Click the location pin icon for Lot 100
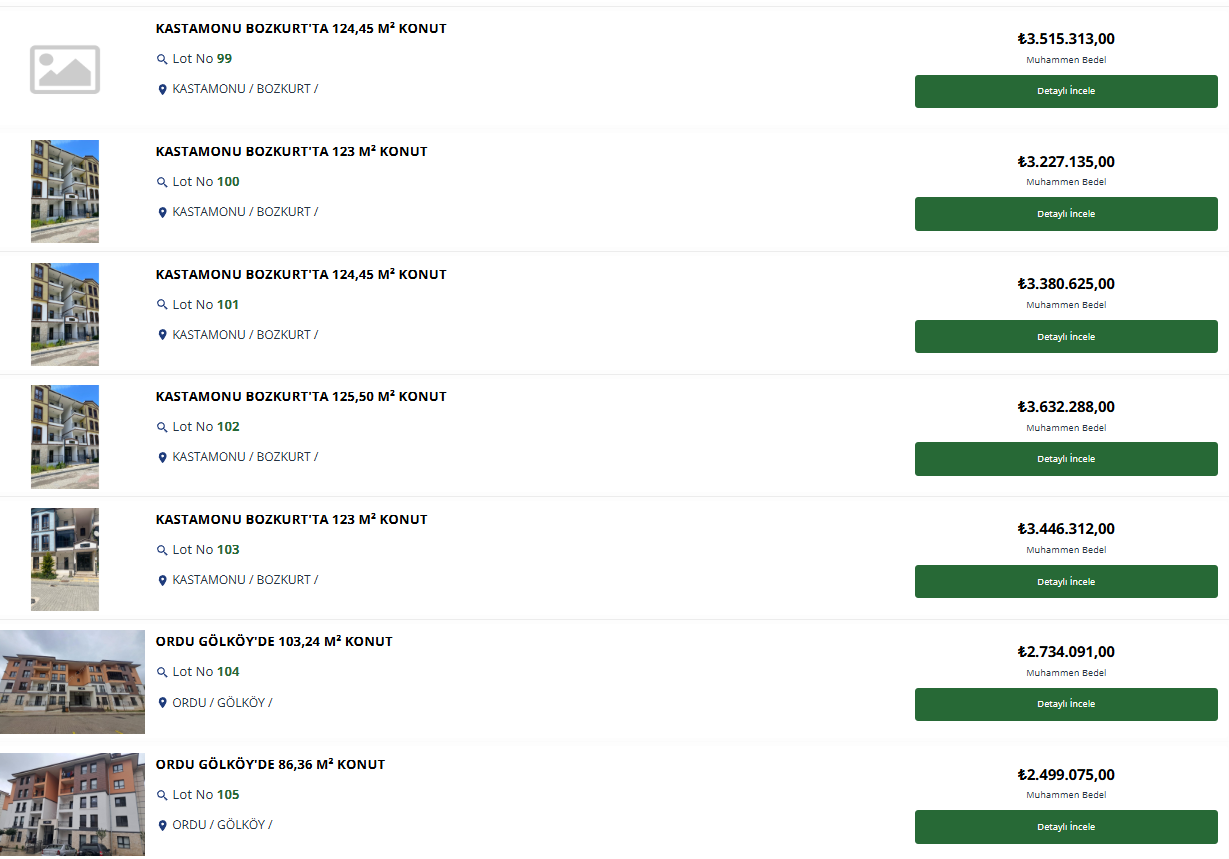Image resolution: width=1229 pixels, height=859 pixels. pyautogui.click(x=162, y=213)
